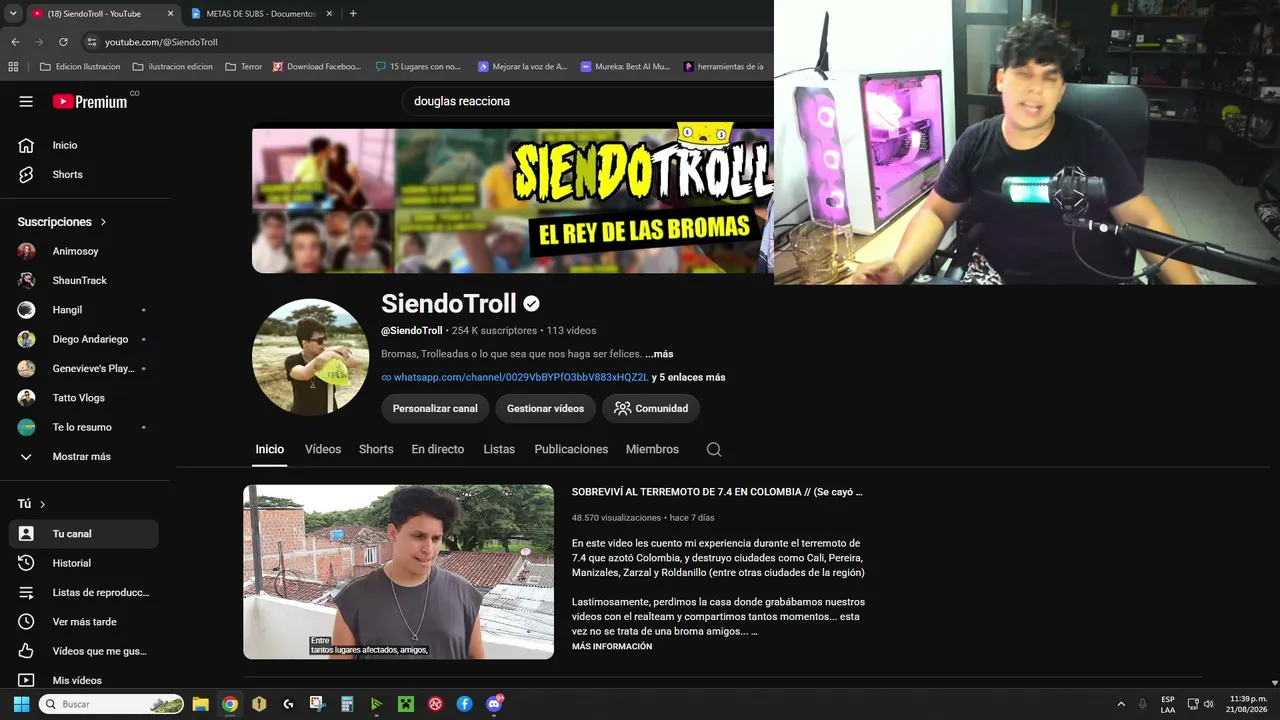Close the SiendoTroll YouTube tab

coord(170,14)
